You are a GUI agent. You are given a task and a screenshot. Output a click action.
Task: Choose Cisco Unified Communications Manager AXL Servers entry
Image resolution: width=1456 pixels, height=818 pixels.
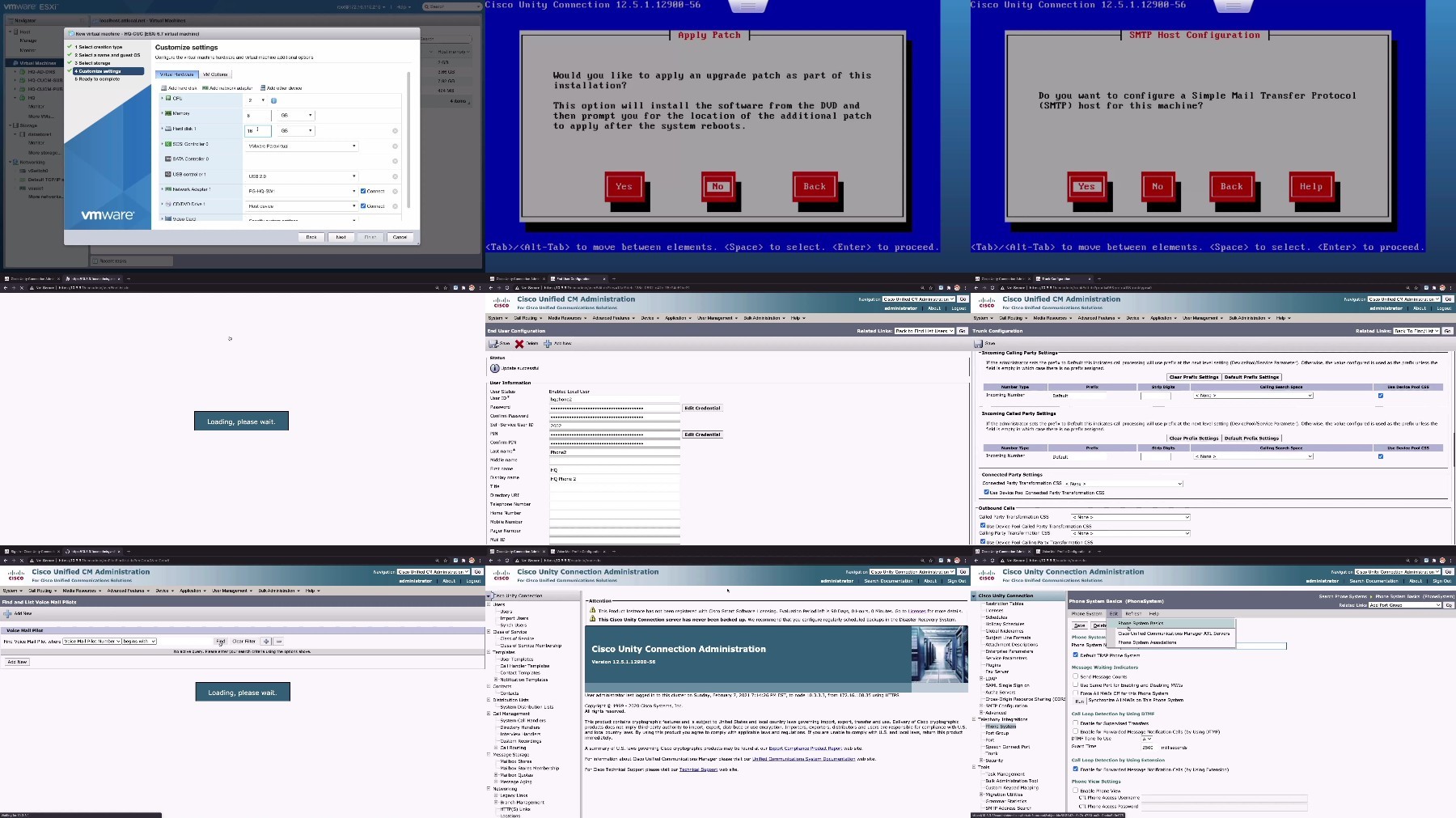click(x=1174, y=634)
